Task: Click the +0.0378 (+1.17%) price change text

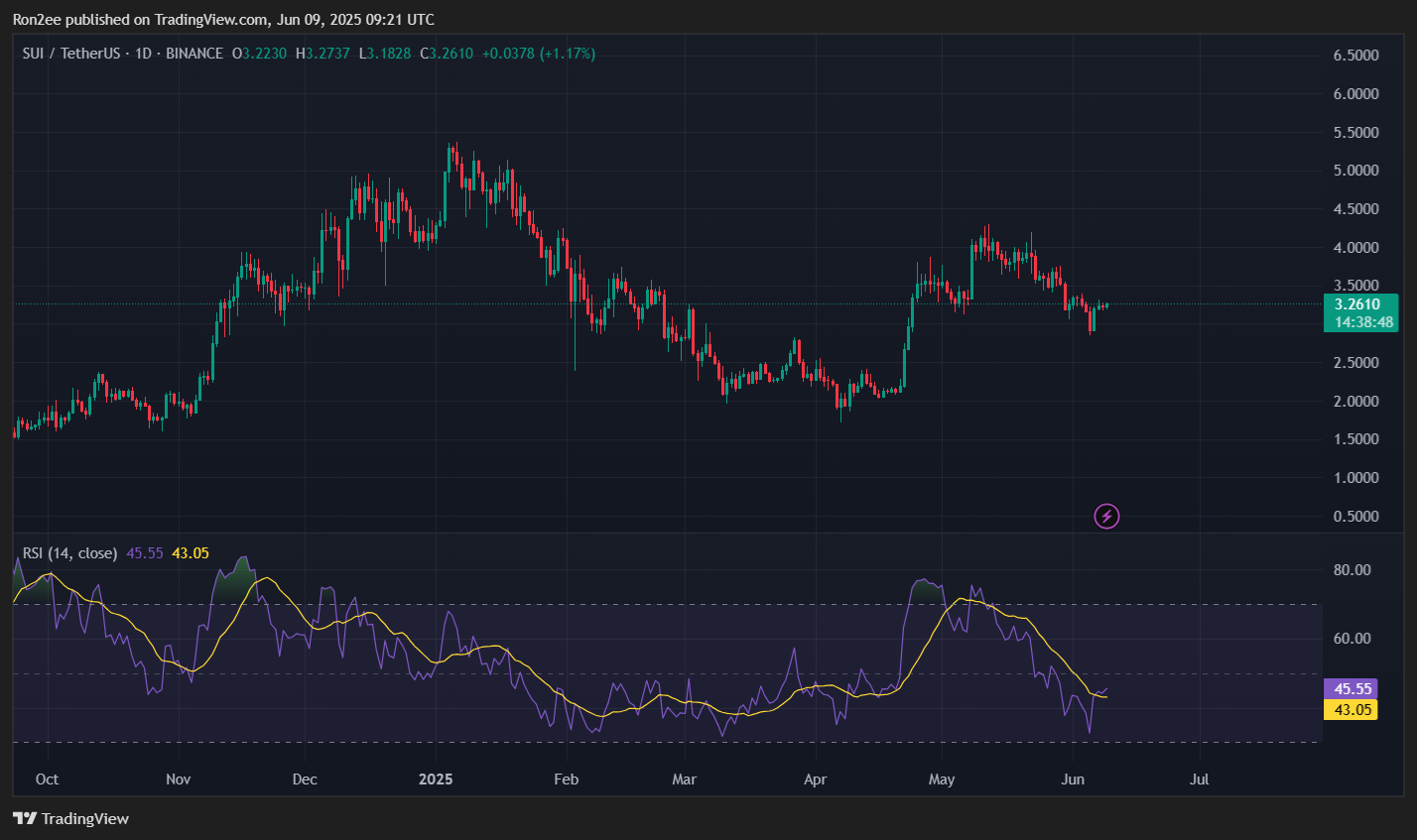Action: 538,54
